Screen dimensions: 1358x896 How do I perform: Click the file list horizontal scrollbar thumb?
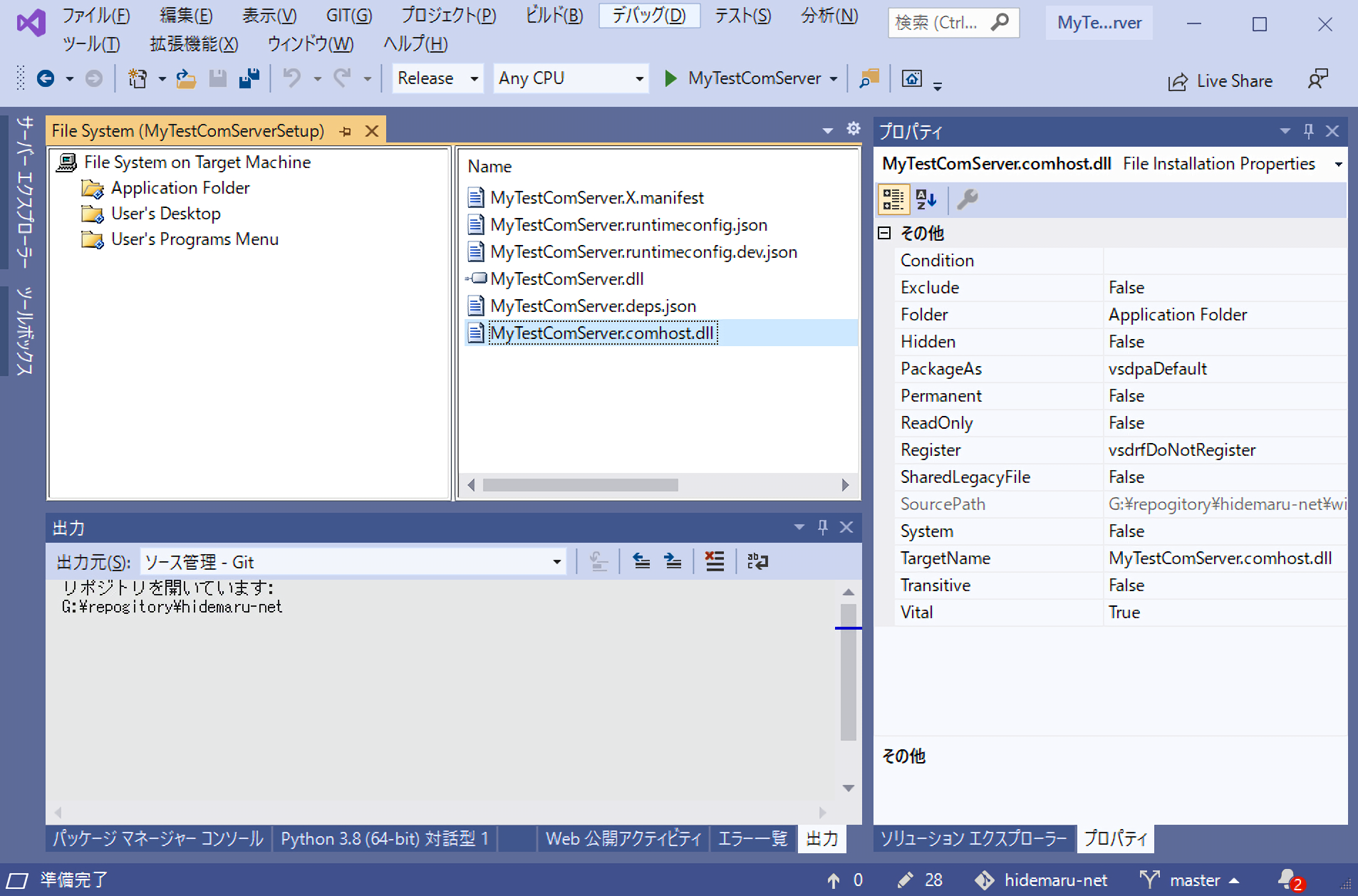pyautogui.click(x=580, y=485)
